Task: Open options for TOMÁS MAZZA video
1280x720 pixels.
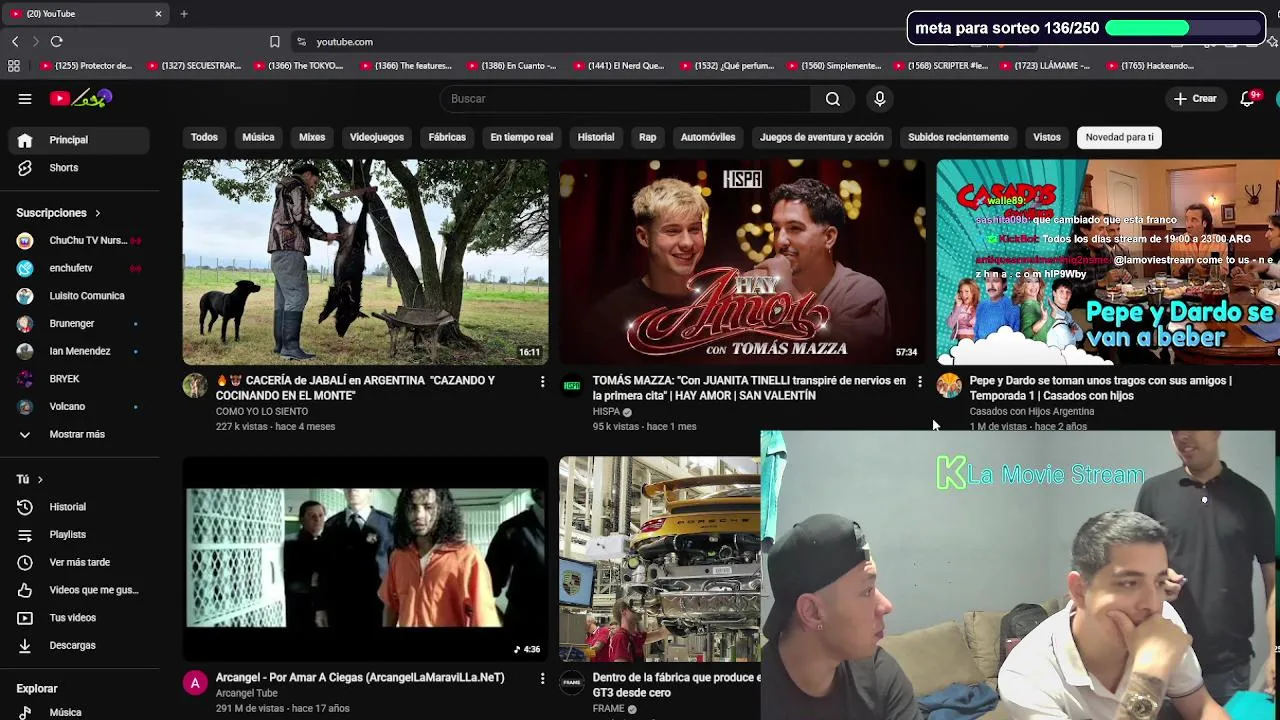Action: pyautogui.click(x=919, y=381)
